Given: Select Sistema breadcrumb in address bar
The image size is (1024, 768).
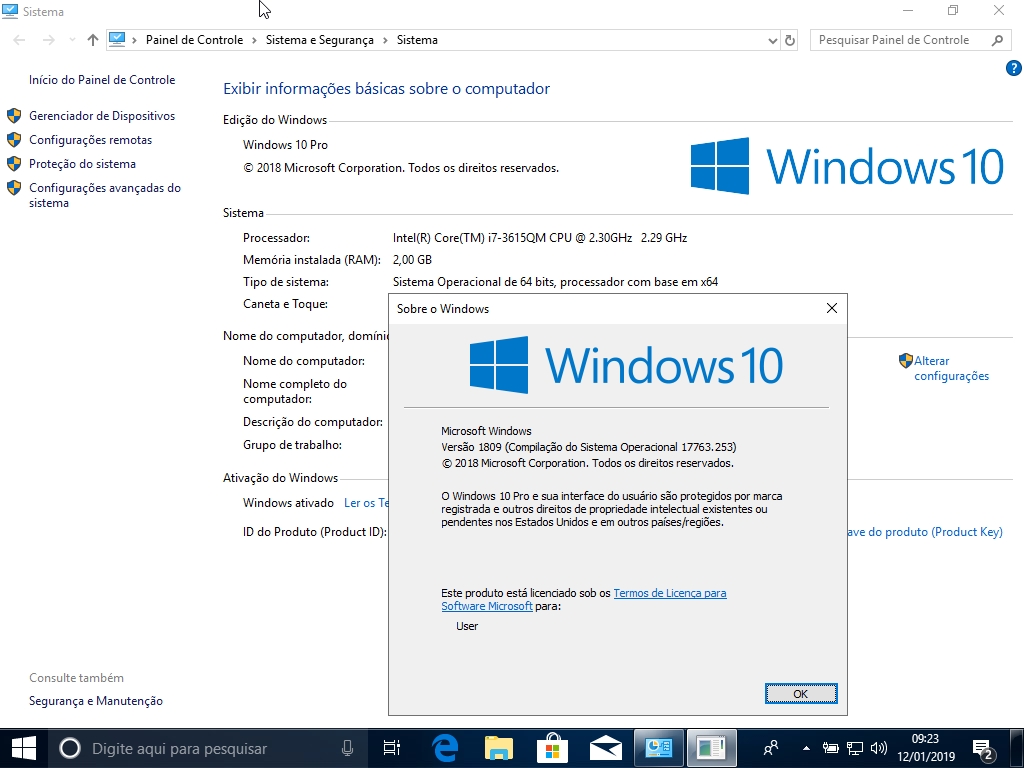Looking at the screenshot, I should [x=417, y=40].
